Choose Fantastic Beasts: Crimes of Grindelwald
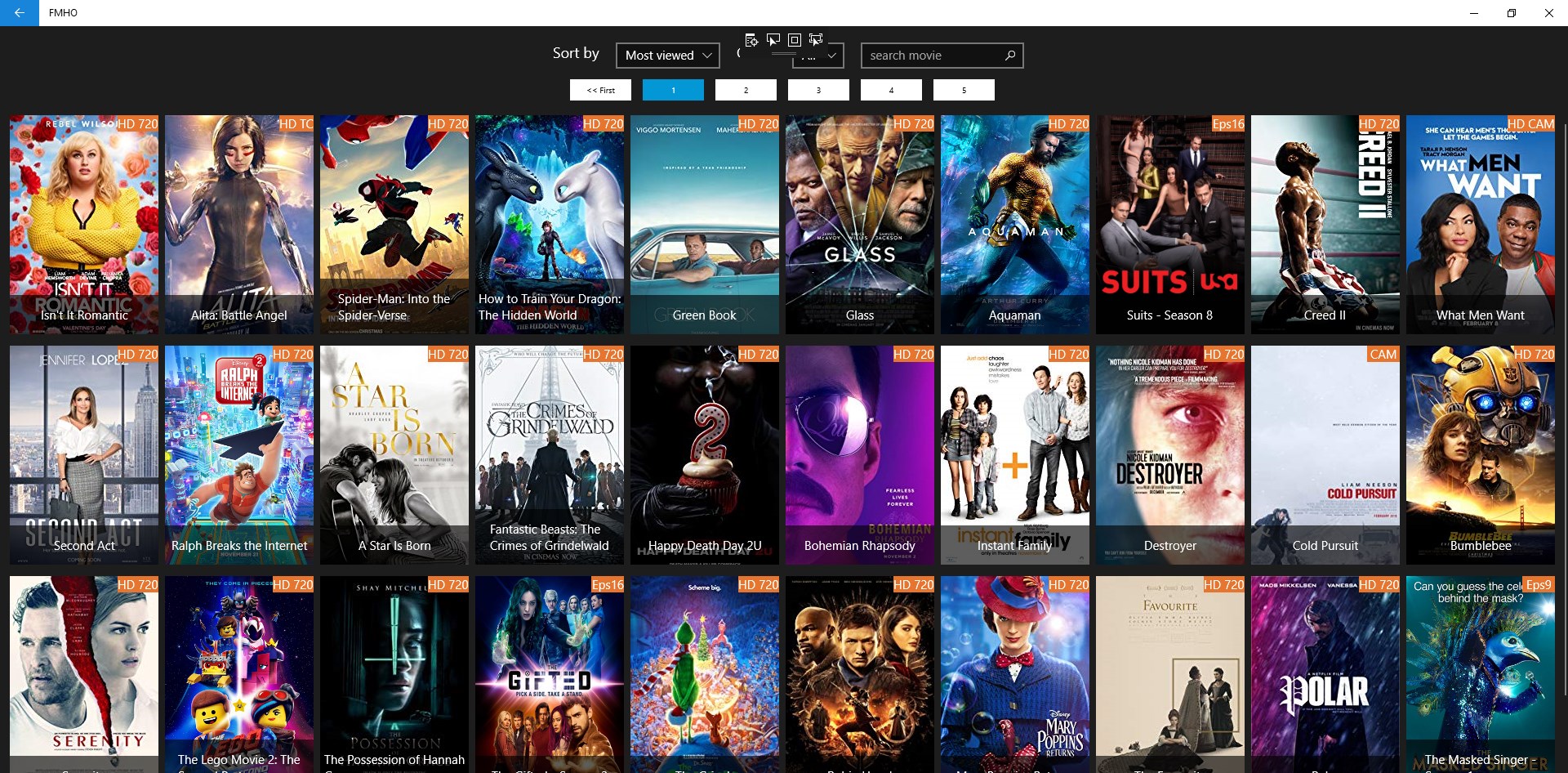This screenshot has width=1568, height=773. coord(550,455)
